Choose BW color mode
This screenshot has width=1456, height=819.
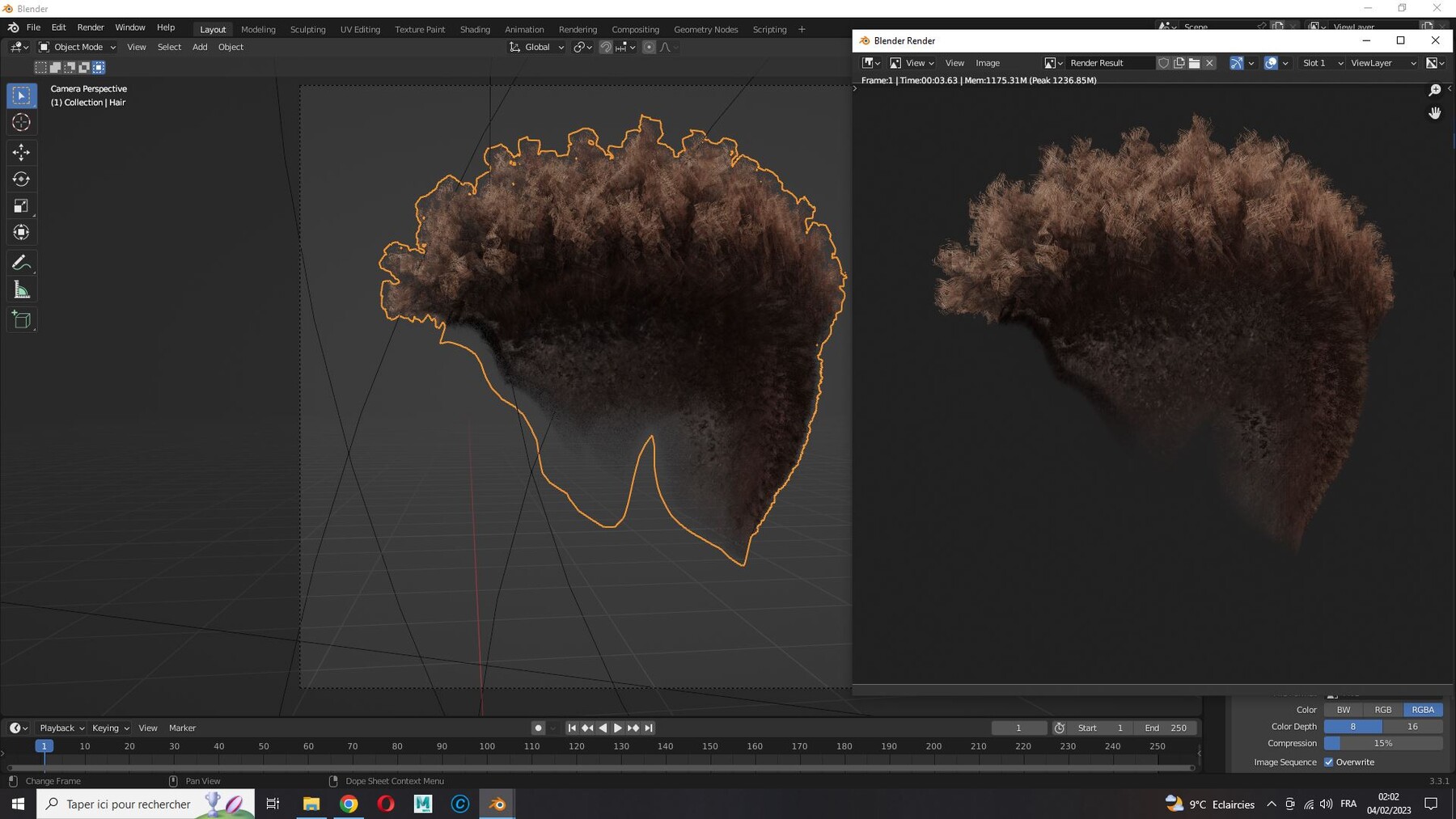(1344, 710)
